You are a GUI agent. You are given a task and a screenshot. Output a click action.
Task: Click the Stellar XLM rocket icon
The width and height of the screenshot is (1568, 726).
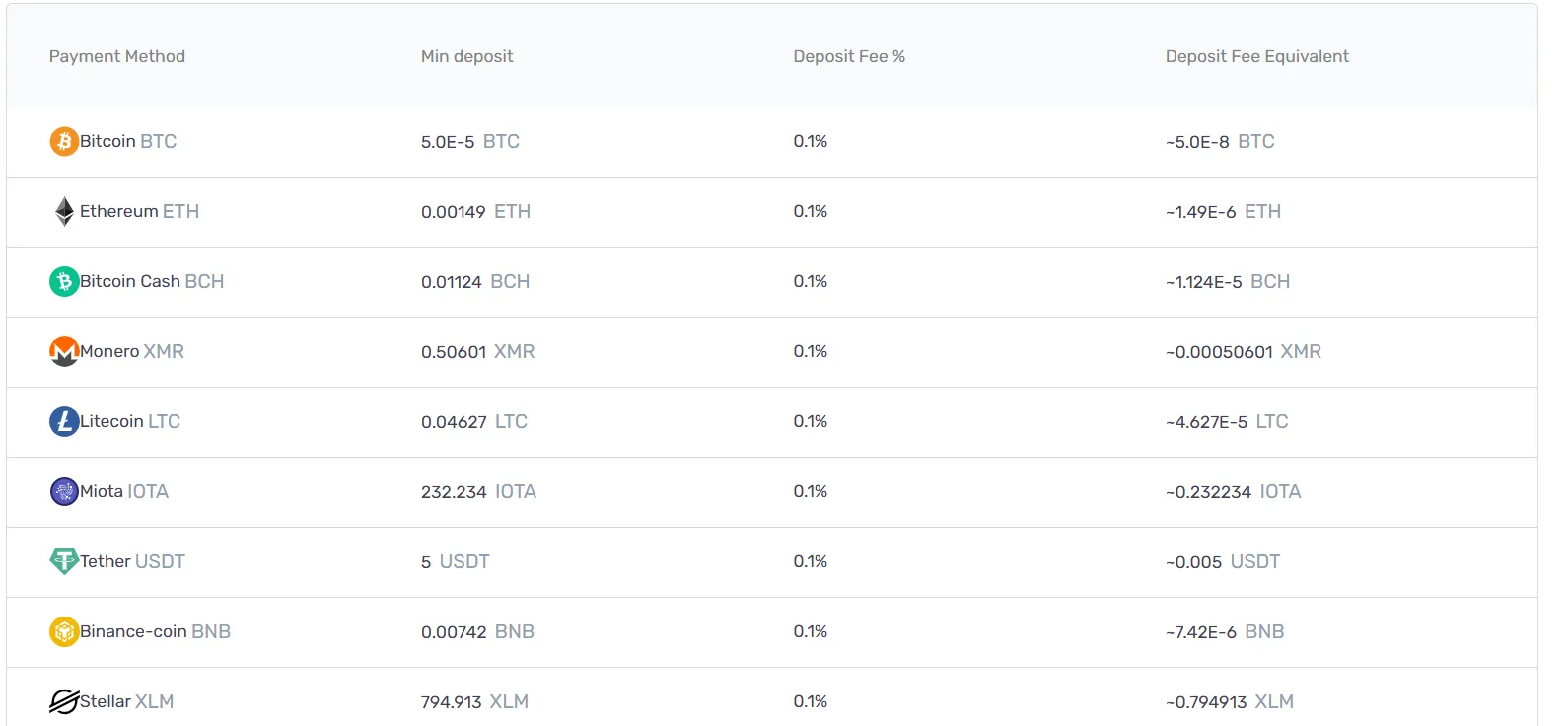pyautogui.click(x=64, y=701)
